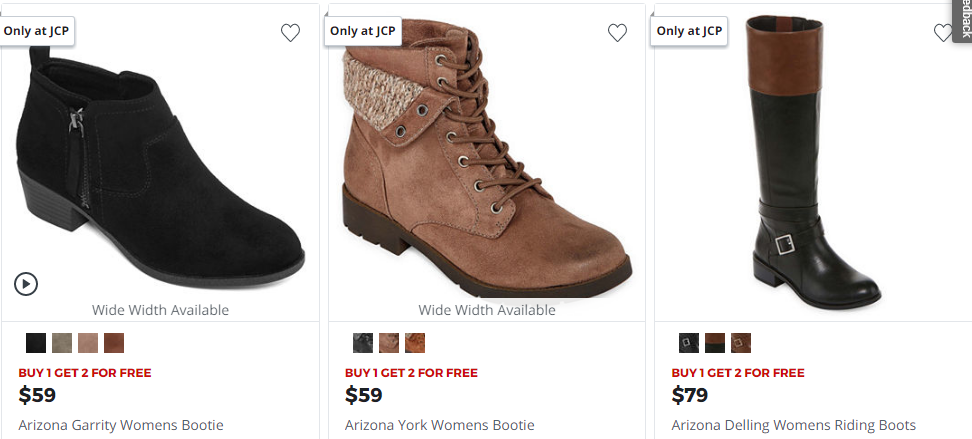
Task: Pick the pink blush Garrity swatch
Action: tap(88, 343)
